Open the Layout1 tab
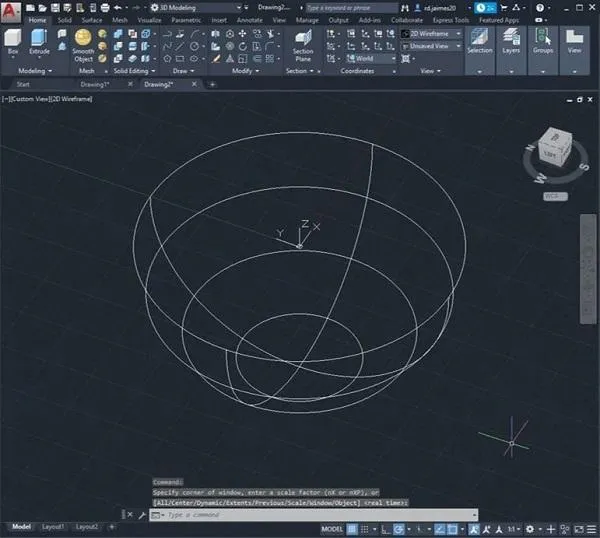This screenshot has height=538, width=600. pyautogui.click(x=53, y=526)
